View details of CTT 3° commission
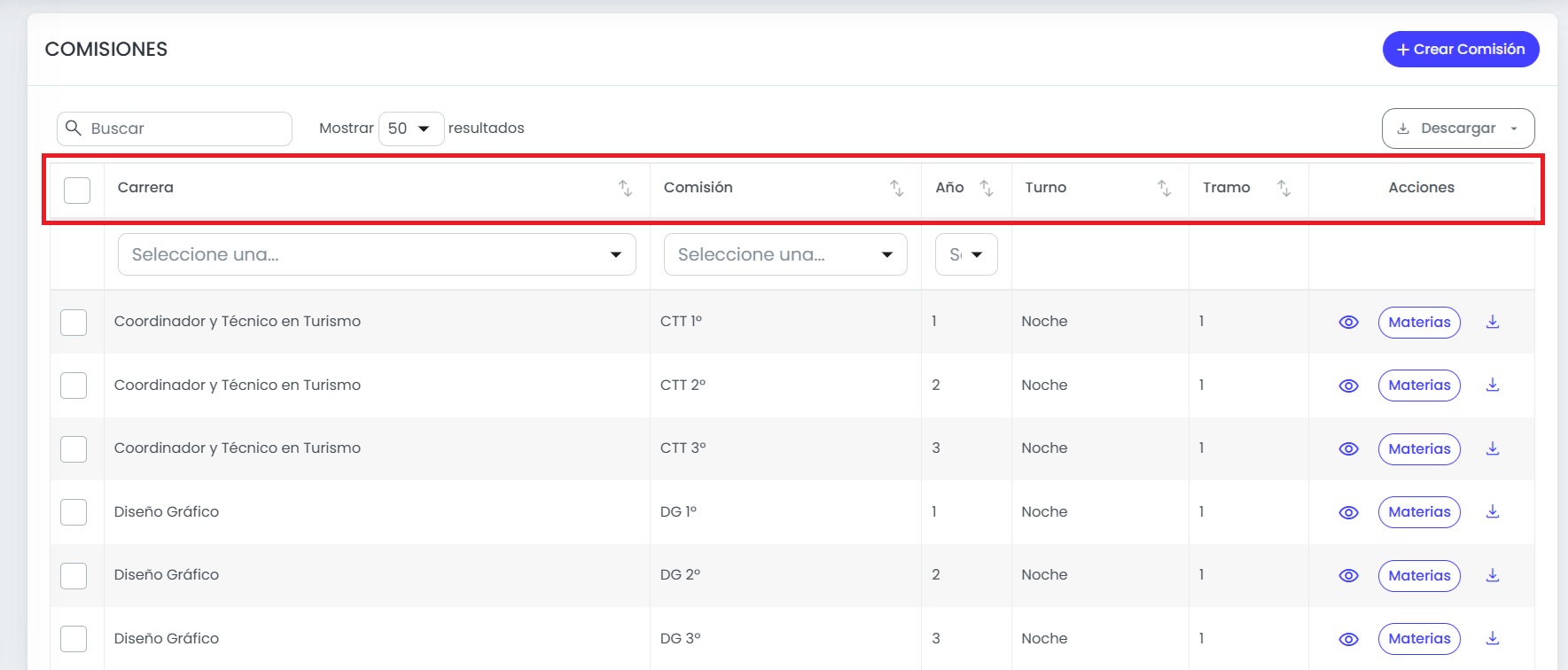Viewport: 1568px width, 670px height. tap(1348, 448)
